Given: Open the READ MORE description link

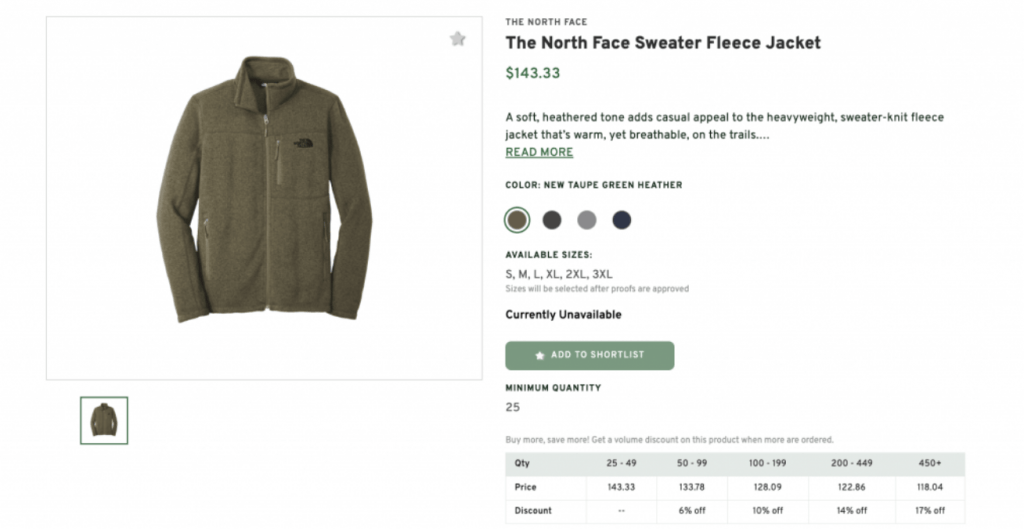Looking at the screenshot, I should click(x=539, y=153).
